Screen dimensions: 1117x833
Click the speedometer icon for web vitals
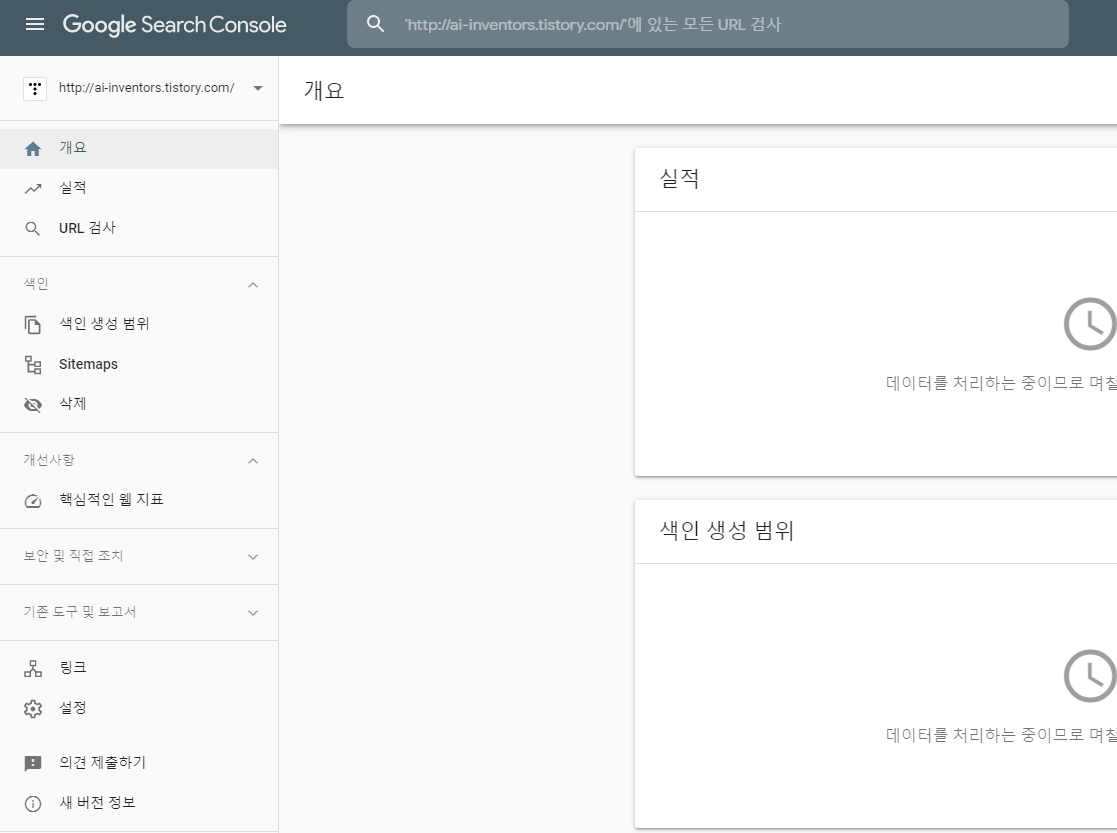click(x=33, y=501)
